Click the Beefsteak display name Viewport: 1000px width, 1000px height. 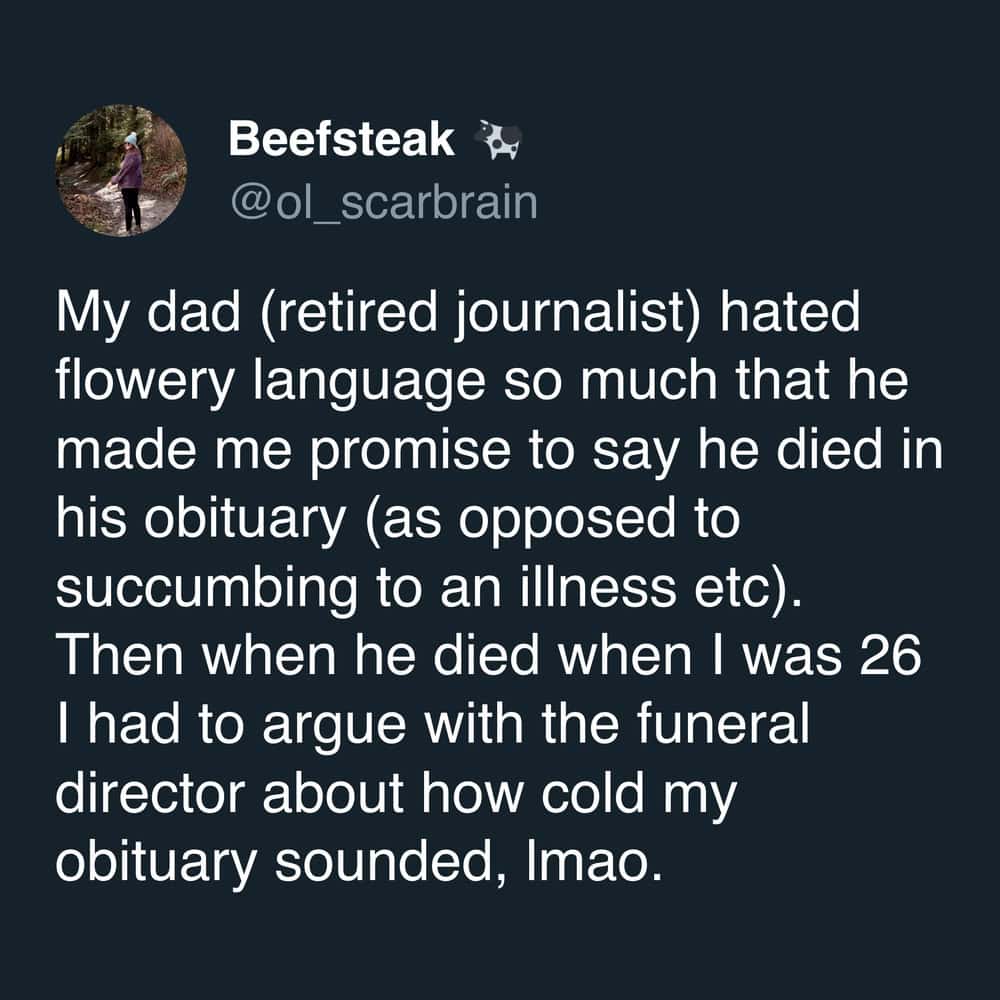click(341, 140)
